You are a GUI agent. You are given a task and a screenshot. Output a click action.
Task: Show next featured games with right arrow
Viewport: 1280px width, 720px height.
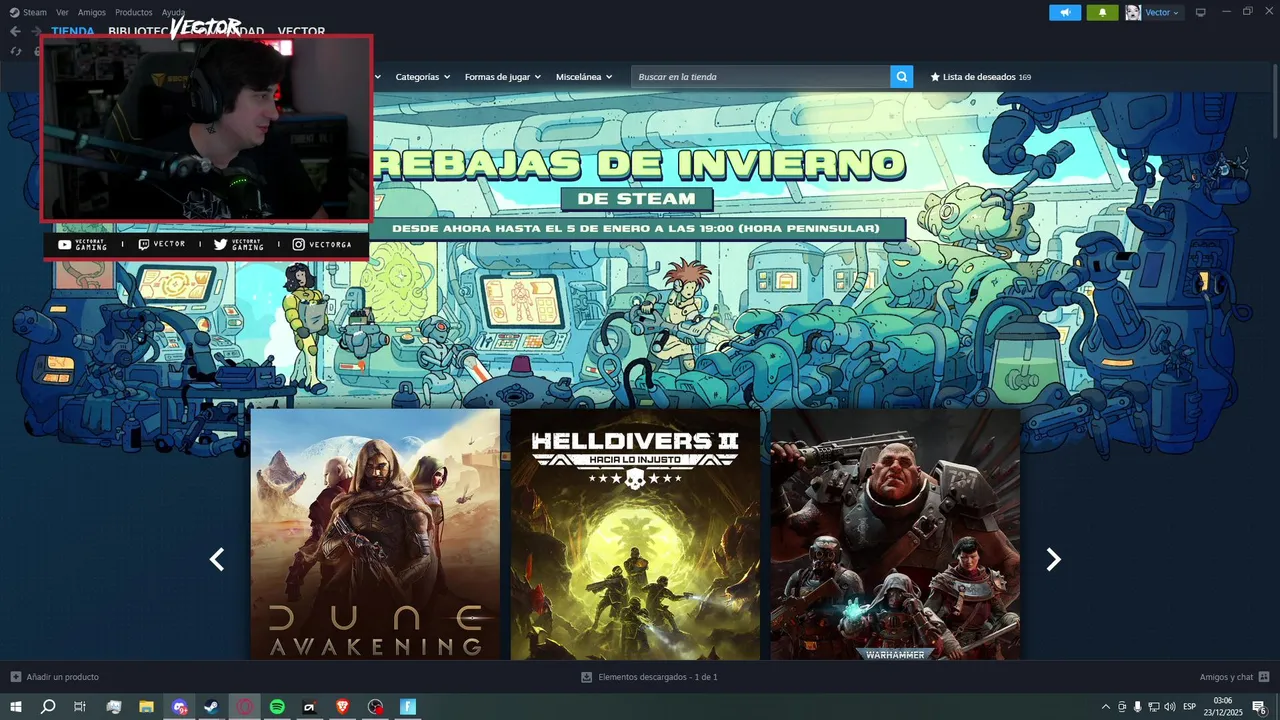click(x=1053, y=560)
